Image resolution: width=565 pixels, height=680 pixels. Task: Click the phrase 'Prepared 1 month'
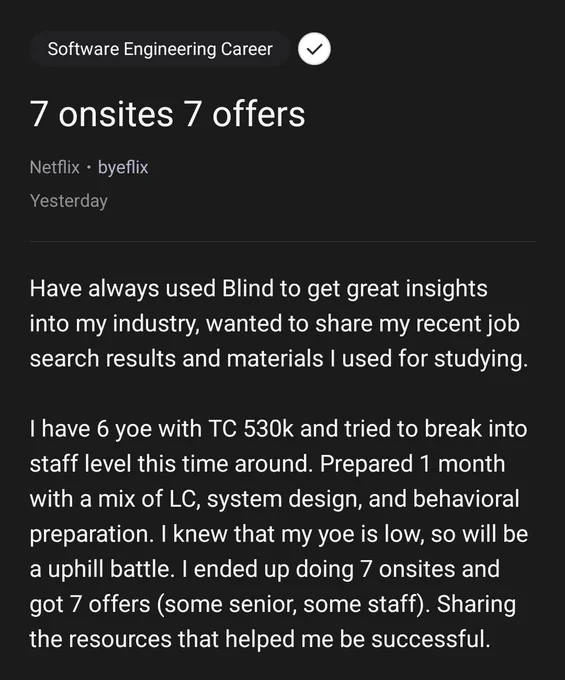pyautogui.click(x=412, y=464)
